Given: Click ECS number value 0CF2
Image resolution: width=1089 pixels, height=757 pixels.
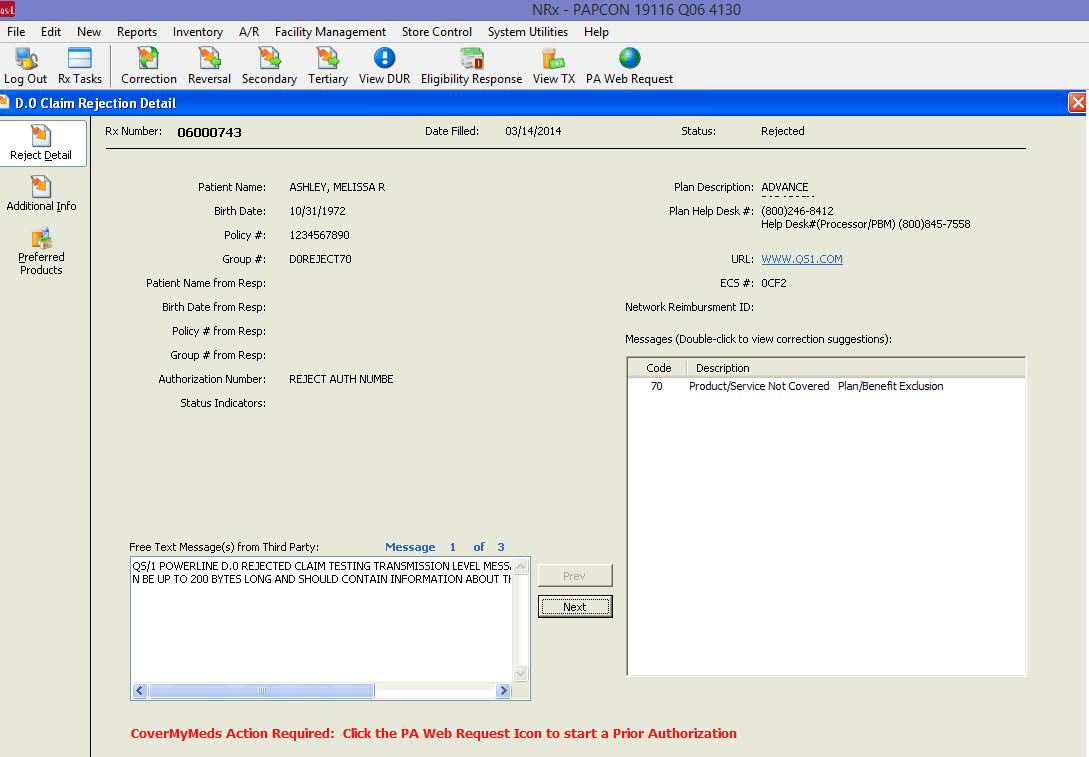Looking at the screenshot, I should [x=774, y=283].
